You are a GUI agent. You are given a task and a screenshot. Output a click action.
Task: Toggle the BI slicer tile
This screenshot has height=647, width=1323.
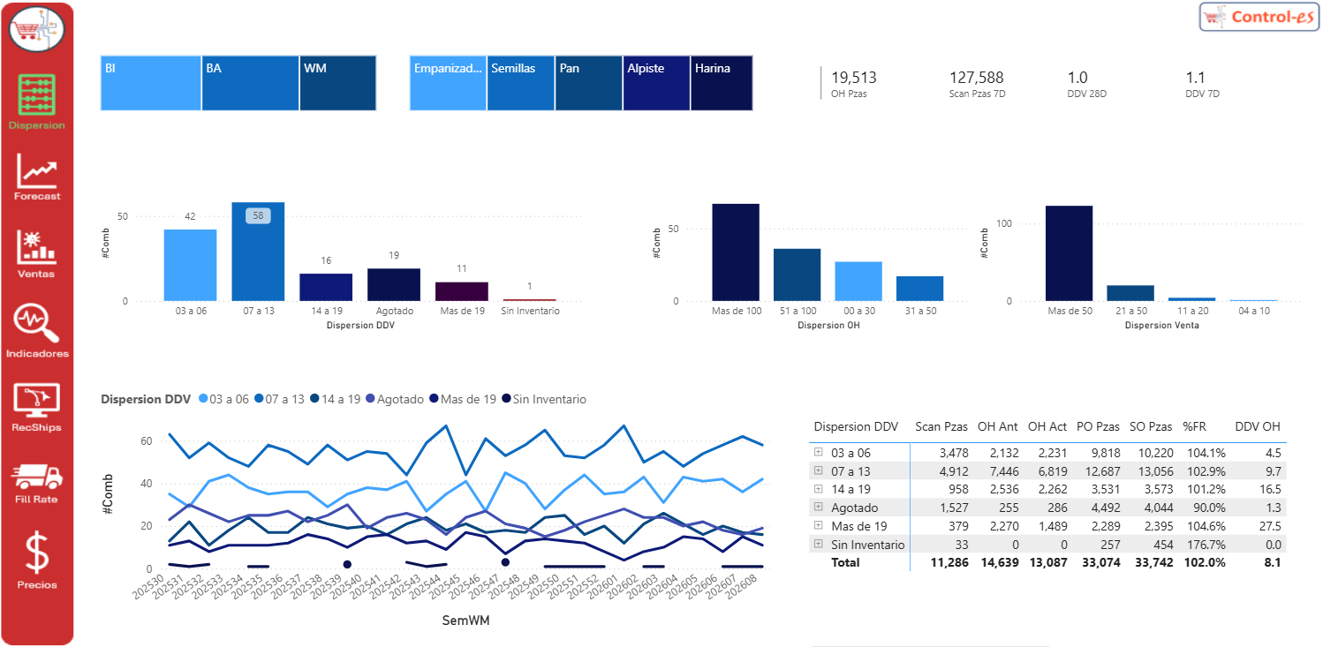point(151,83)
